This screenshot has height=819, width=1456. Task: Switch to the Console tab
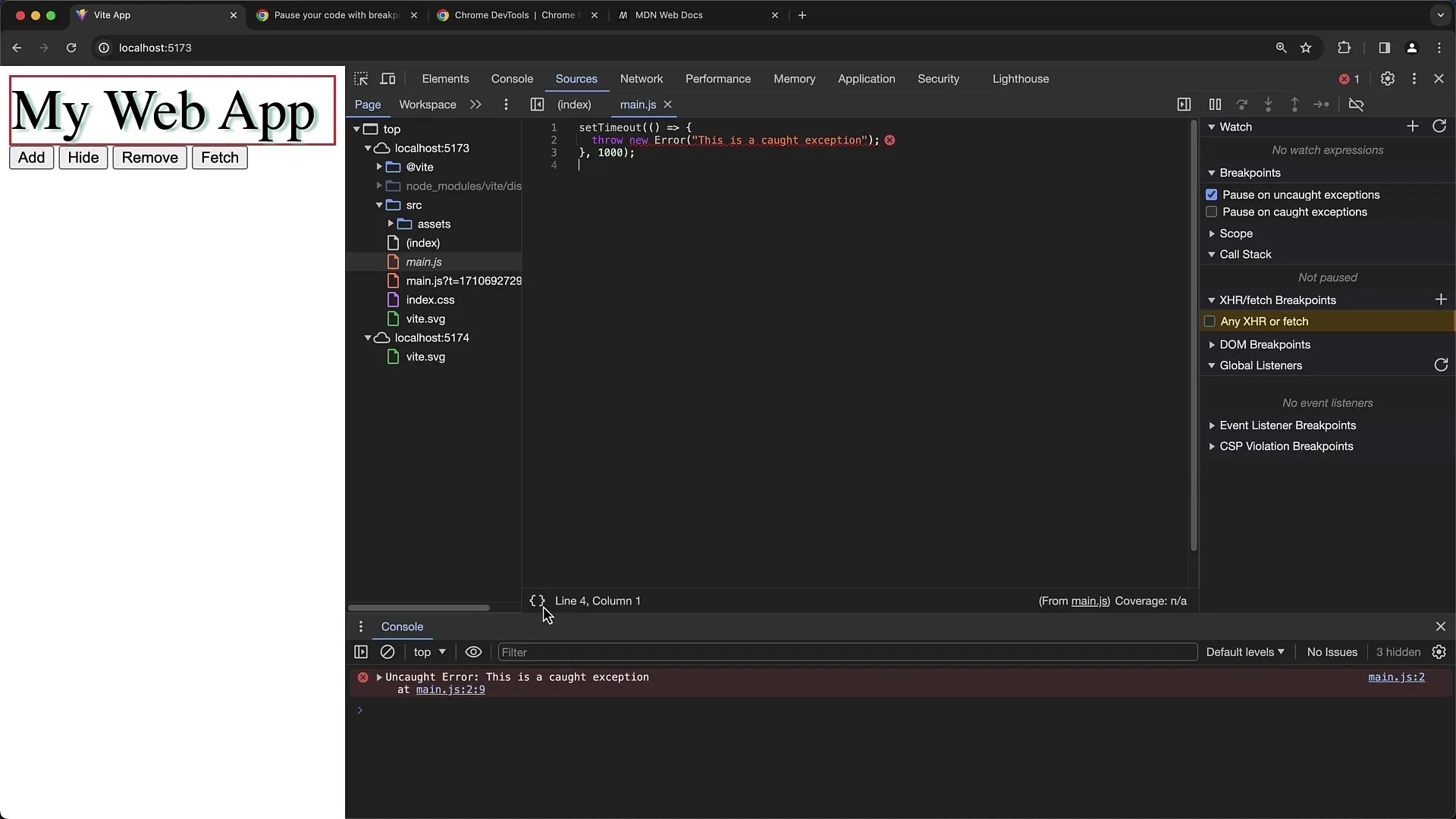coord(511,78)
